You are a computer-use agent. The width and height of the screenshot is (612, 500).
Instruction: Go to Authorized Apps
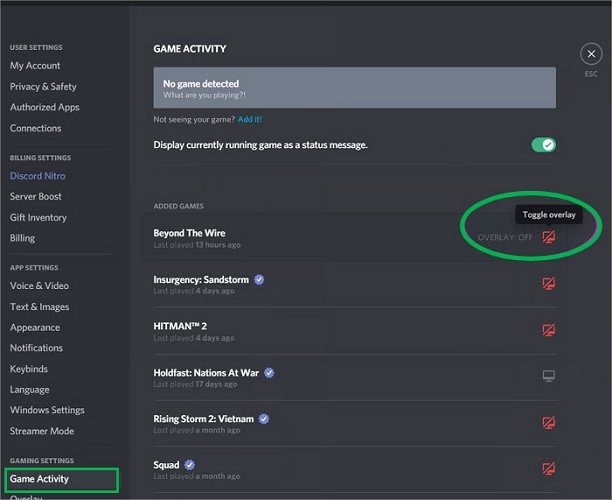(x=44, y=107)
